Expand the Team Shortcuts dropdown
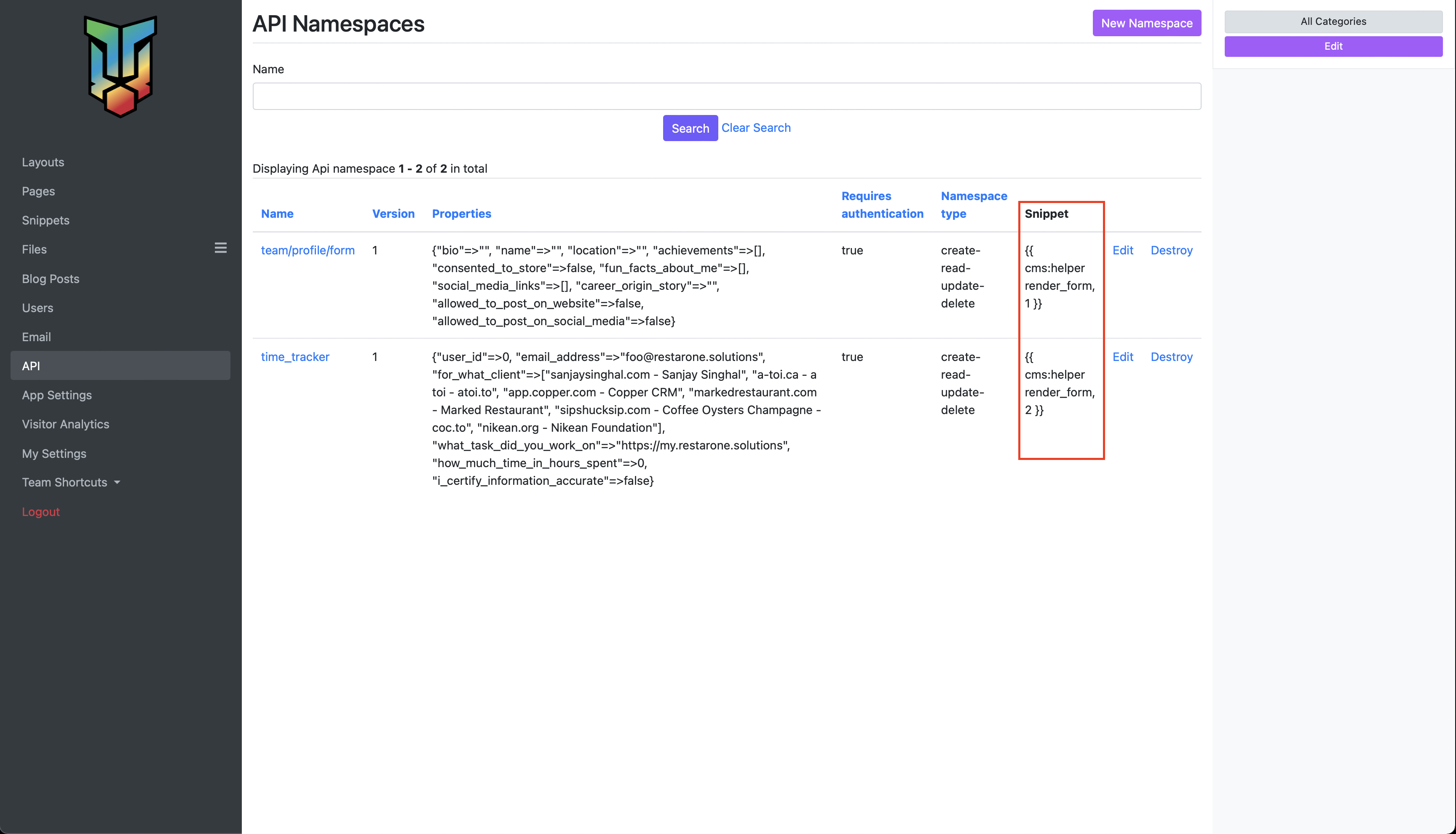 click(x=71, y=482)
